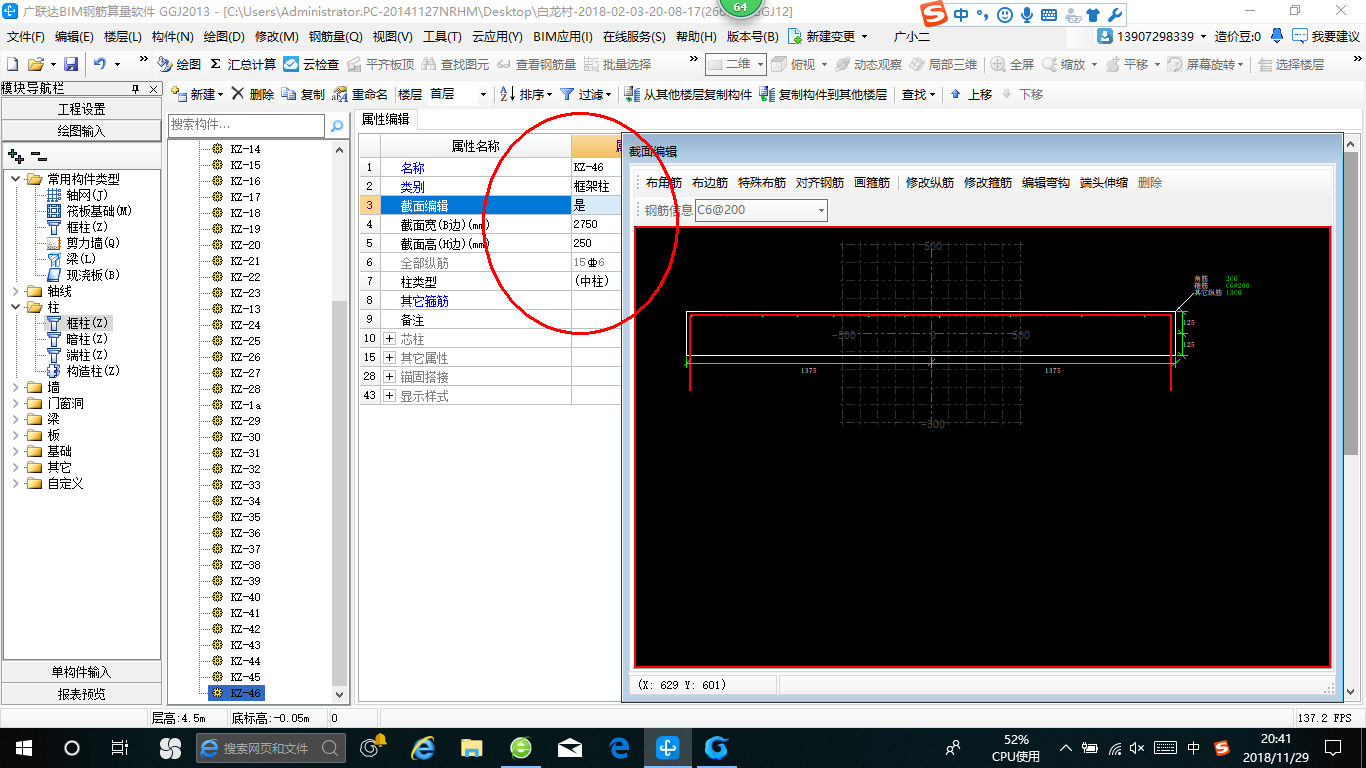
Task: Click the undo arrow icon
Action: pos(100,64)
